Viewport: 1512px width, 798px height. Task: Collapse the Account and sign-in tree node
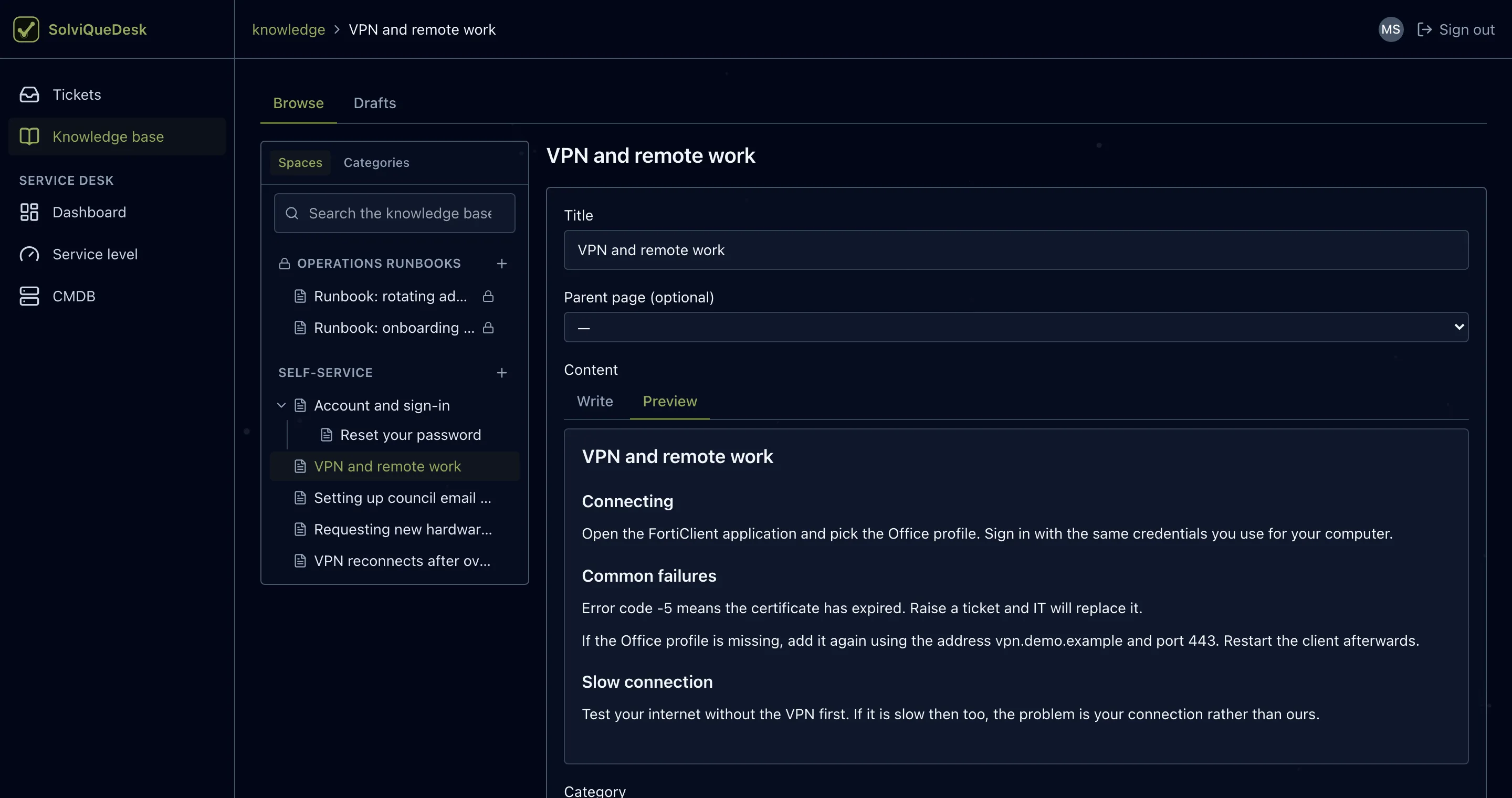[281, 405]
